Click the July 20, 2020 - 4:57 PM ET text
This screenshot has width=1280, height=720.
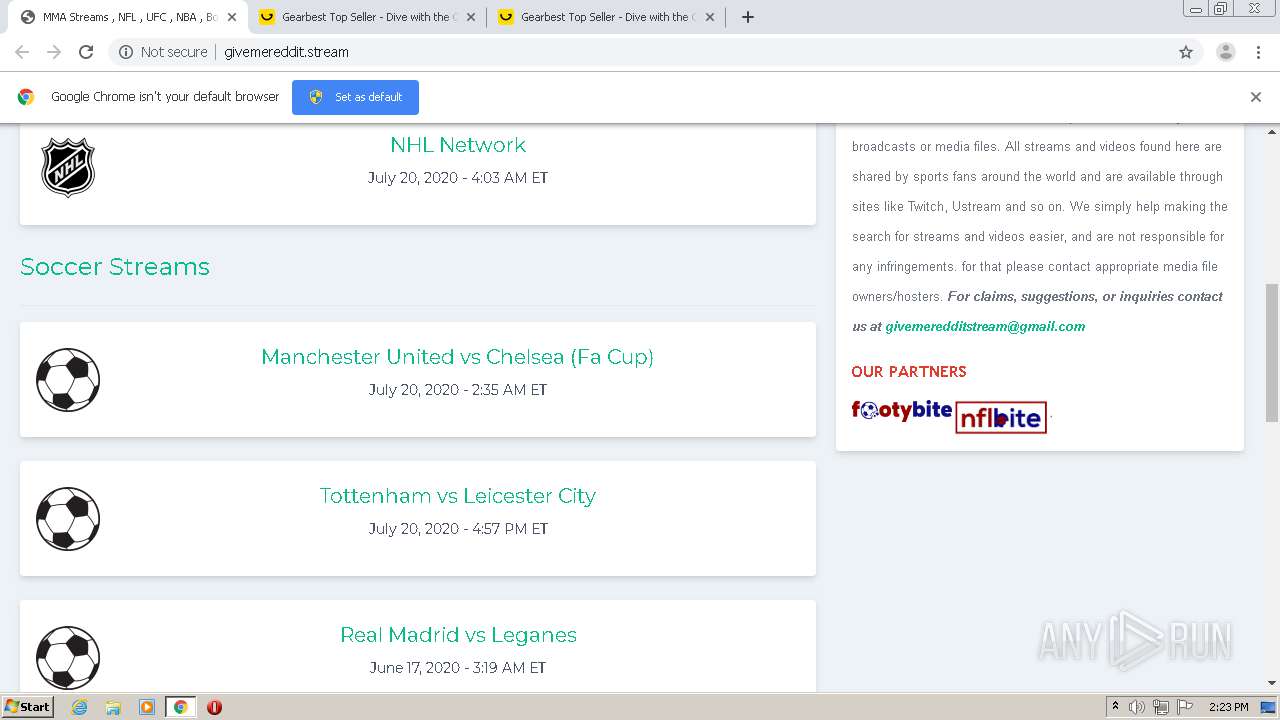458,529
